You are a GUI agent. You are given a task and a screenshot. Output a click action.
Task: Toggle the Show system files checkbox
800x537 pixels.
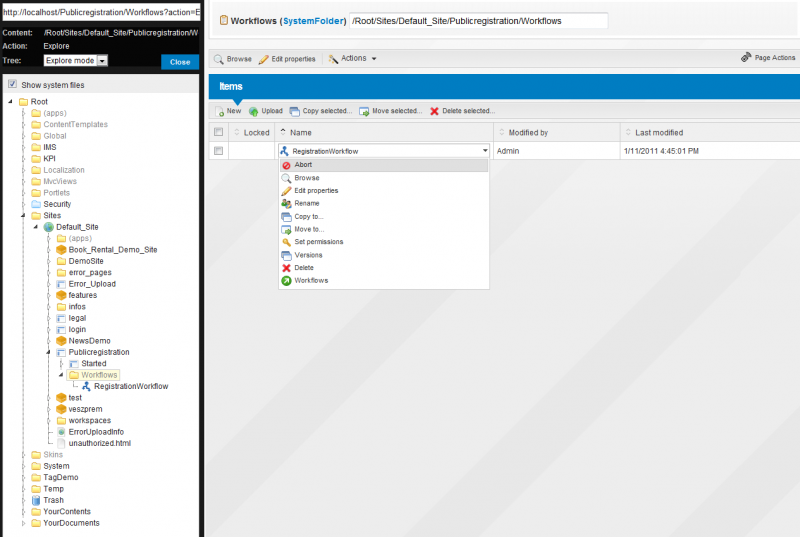12,84
